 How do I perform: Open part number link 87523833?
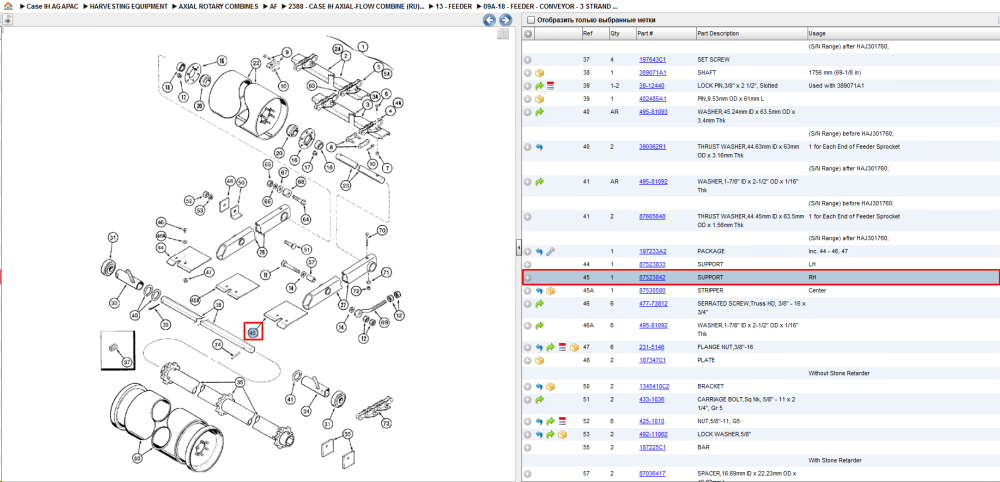(x=652, y=265)
